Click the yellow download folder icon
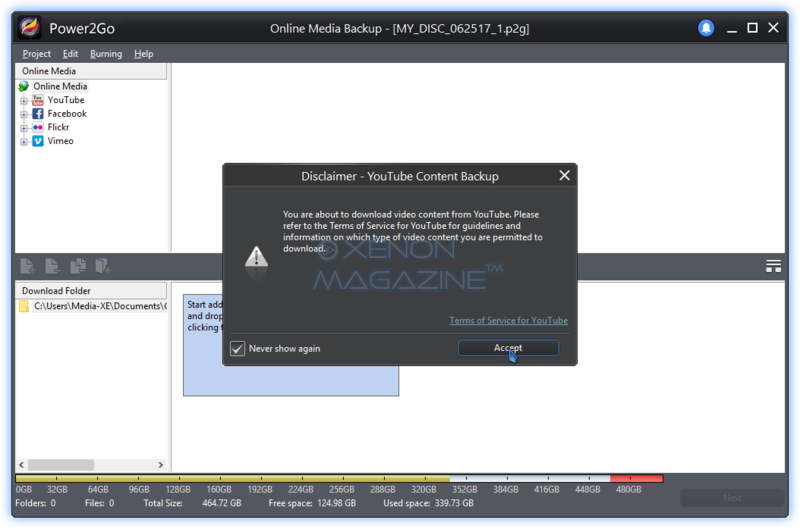This screenshot has width=800, height=529. (24, 306)
